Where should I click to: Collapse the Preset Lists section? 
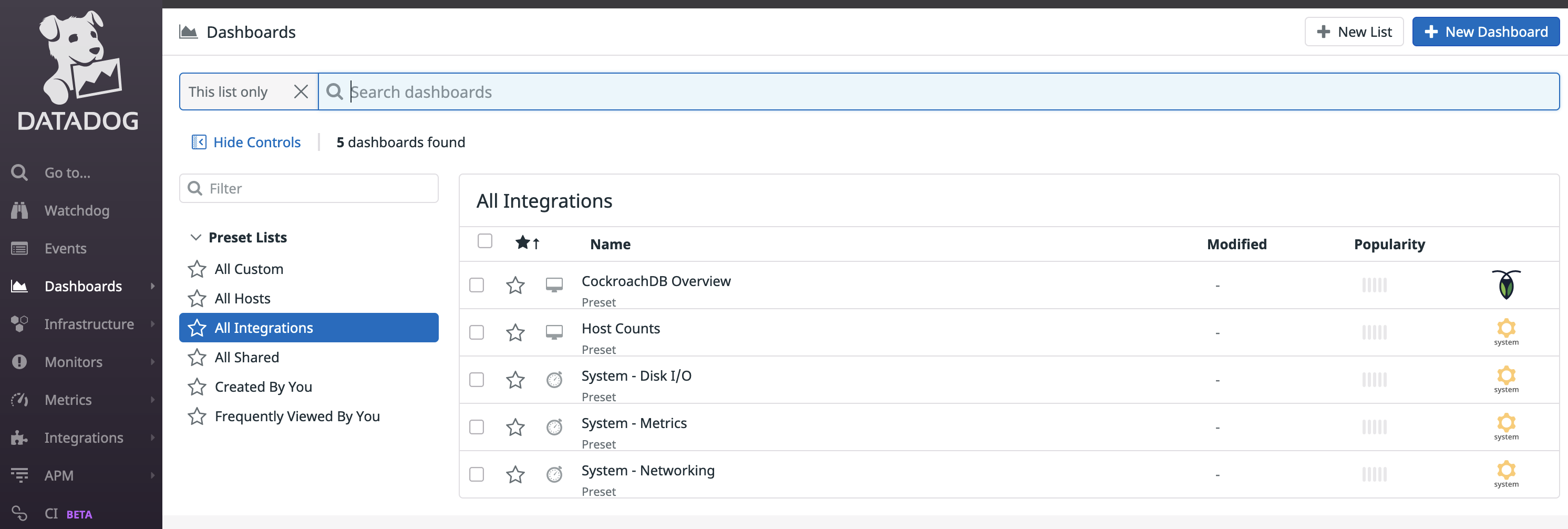pyautogui.click(x=195, y=237)
